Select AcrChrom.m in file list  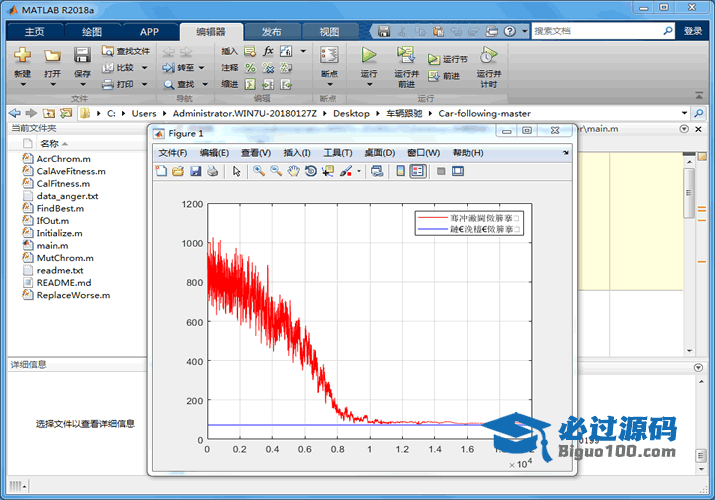[63, 159]
